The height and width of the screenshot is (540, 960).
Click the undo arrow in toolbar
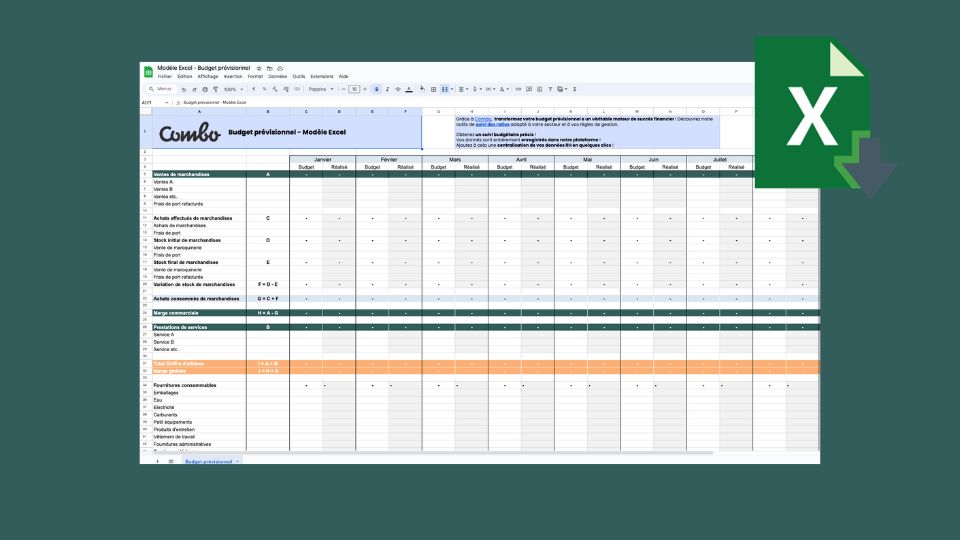click(x=184, y=89)
